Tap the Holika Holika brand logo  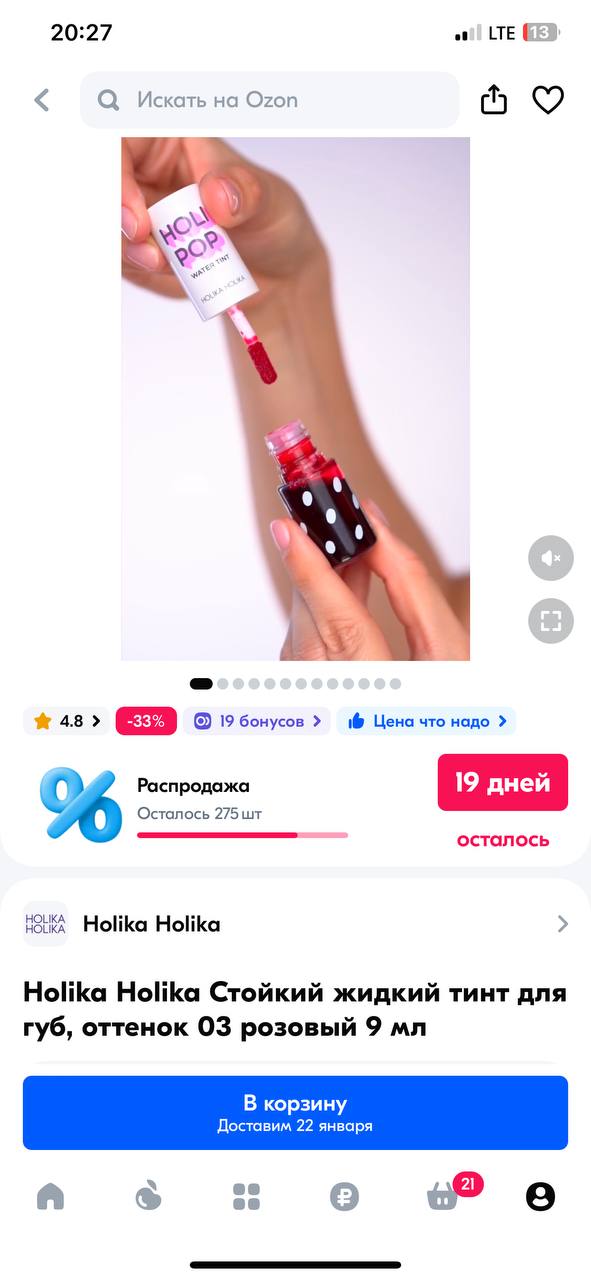pos(46,924)
